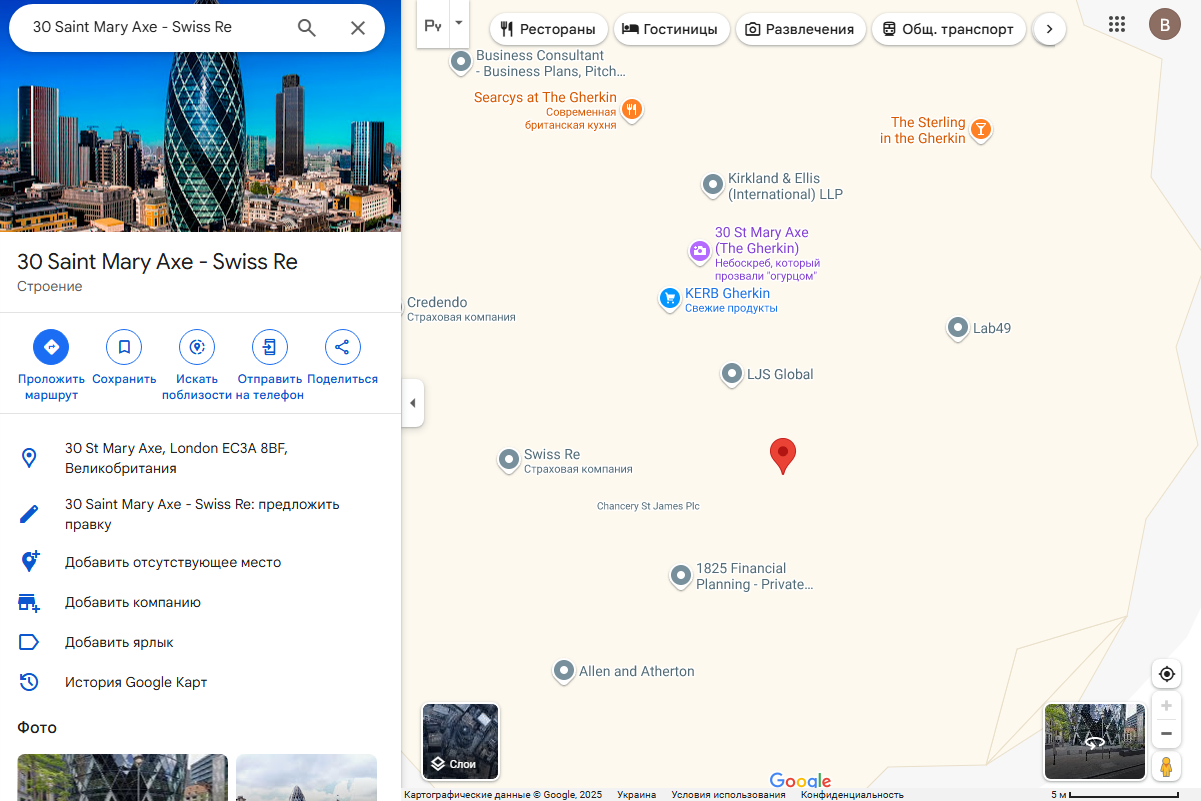Open the Street View preview thumbnail

(x=1095, y=741)
